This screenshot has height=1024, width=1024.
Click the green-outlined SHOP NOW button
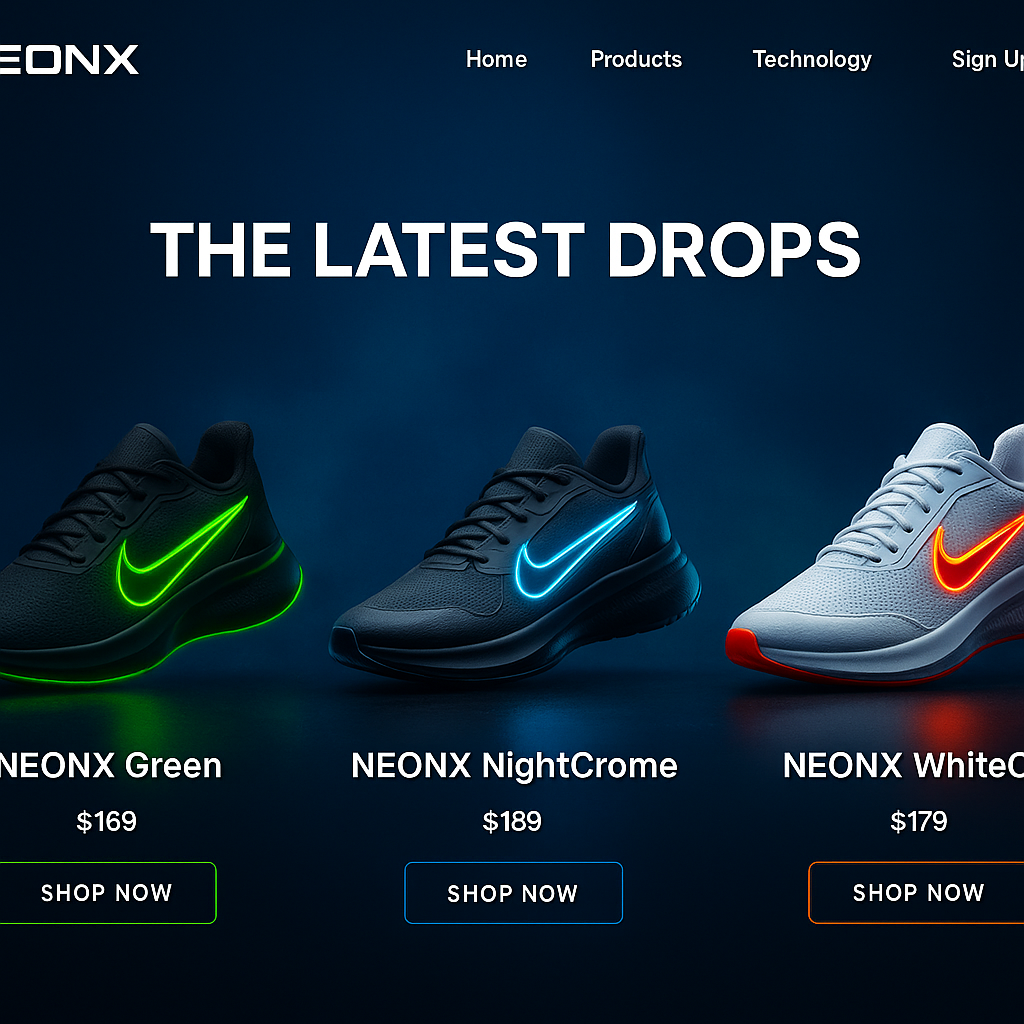click(108, 893)
